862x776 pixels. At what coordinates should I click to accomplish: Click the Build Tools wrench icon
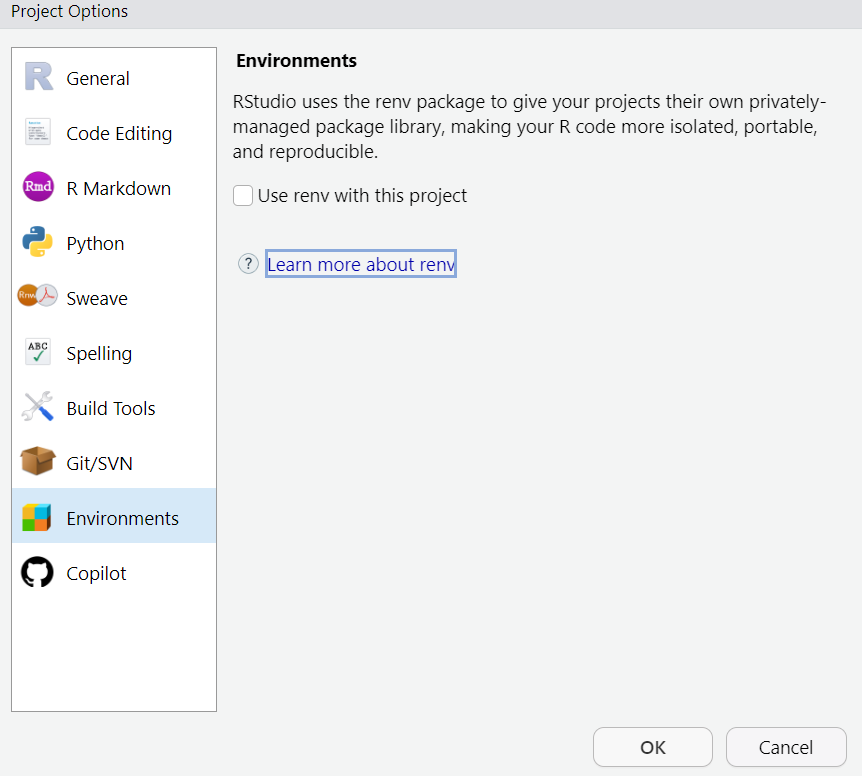click(38, 408)
